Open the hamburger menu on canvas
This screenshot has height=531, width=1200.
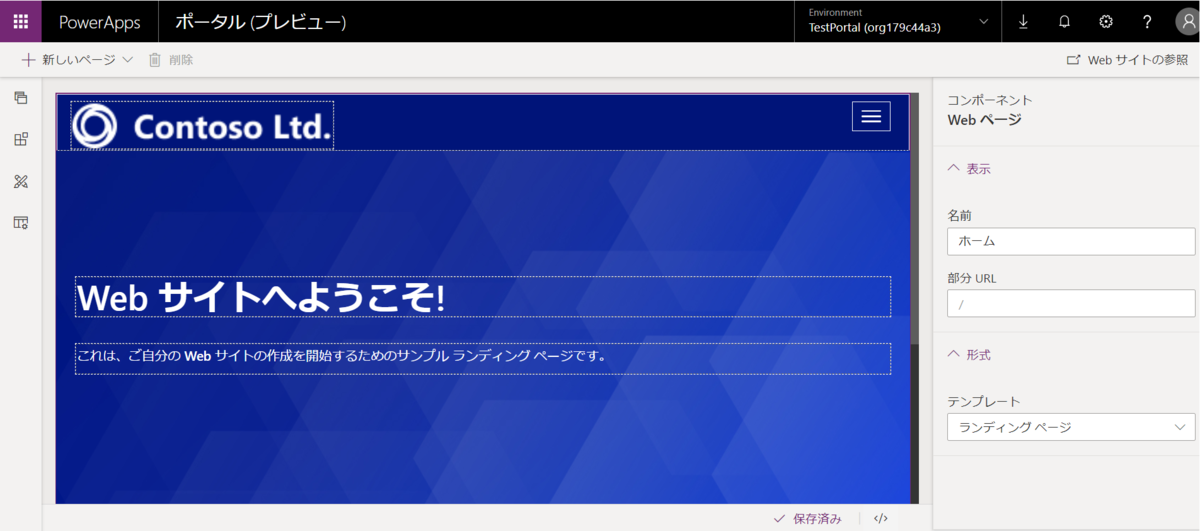[871, 117]
